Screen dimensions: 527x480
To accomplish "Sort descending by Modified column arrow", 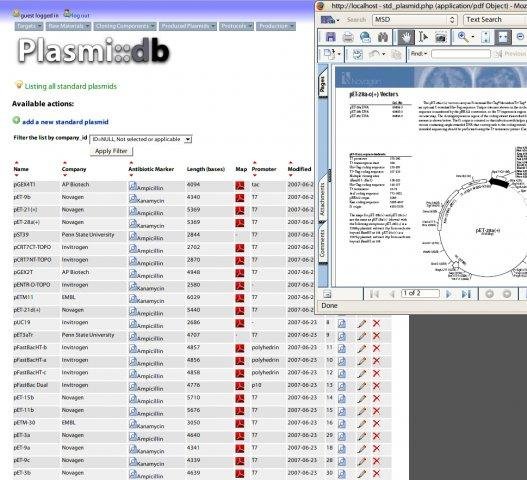I will click(x=291, y=175).
